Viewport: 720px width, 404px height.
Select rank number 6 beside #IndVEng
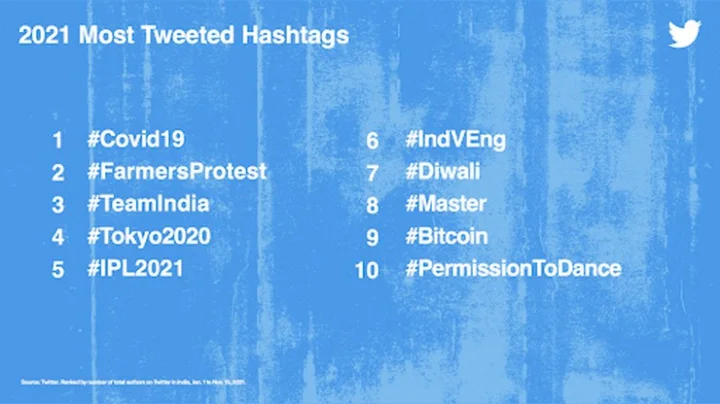click(372, 140)
